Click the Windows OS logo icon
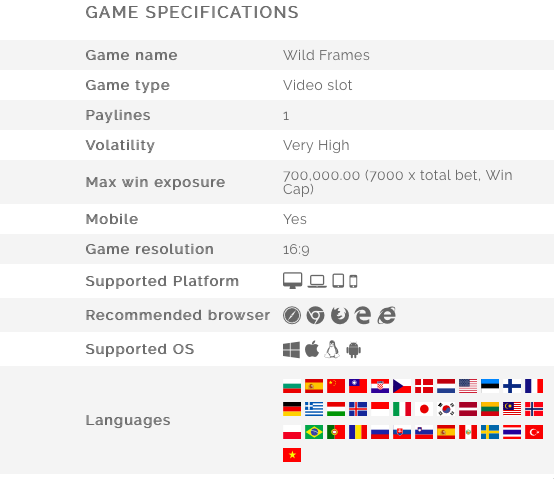554x479 pixels. click(291, 350)
